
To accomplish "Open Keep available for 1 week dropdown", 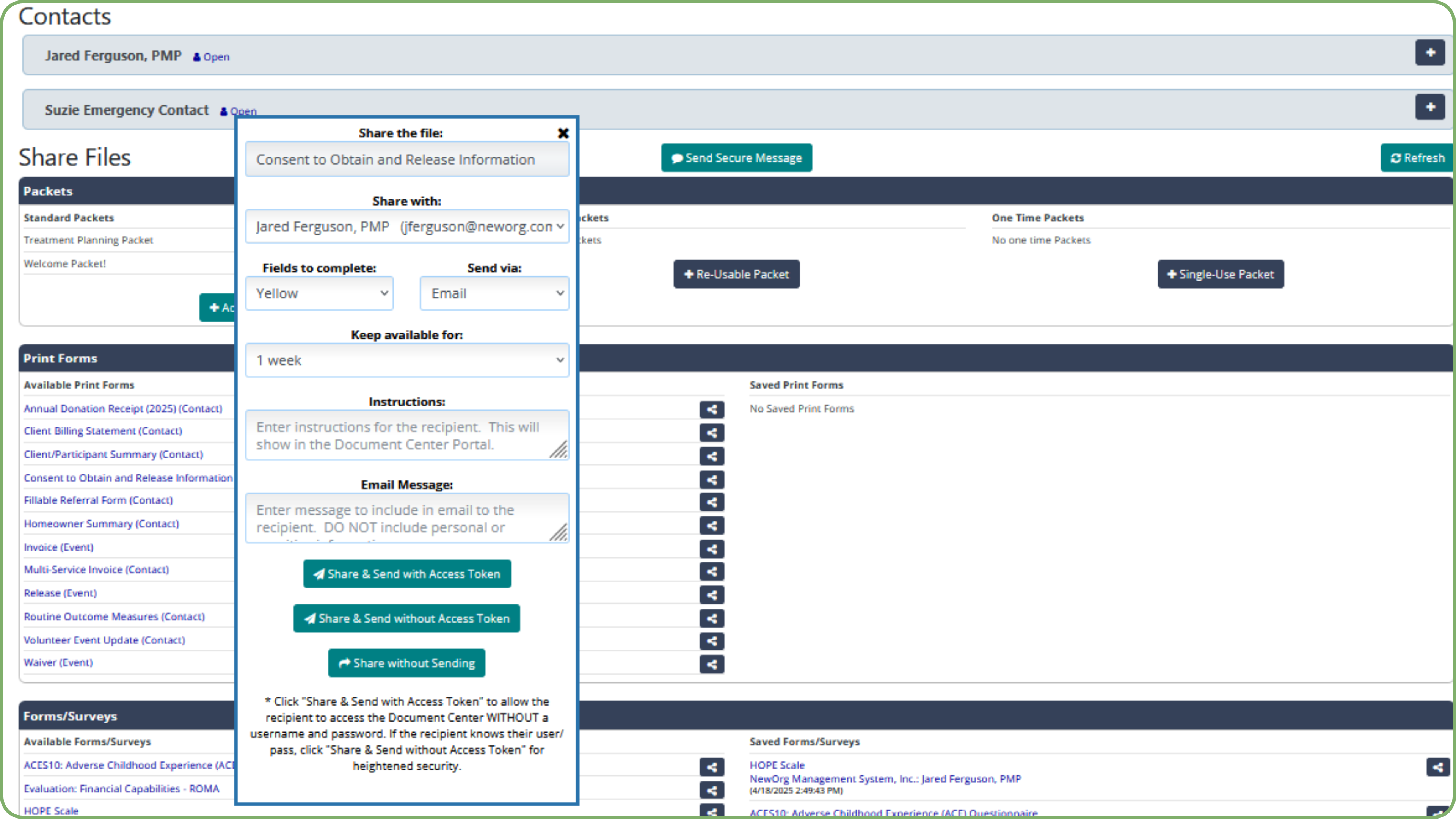I will pyautogui.click(x=407, y=360).
